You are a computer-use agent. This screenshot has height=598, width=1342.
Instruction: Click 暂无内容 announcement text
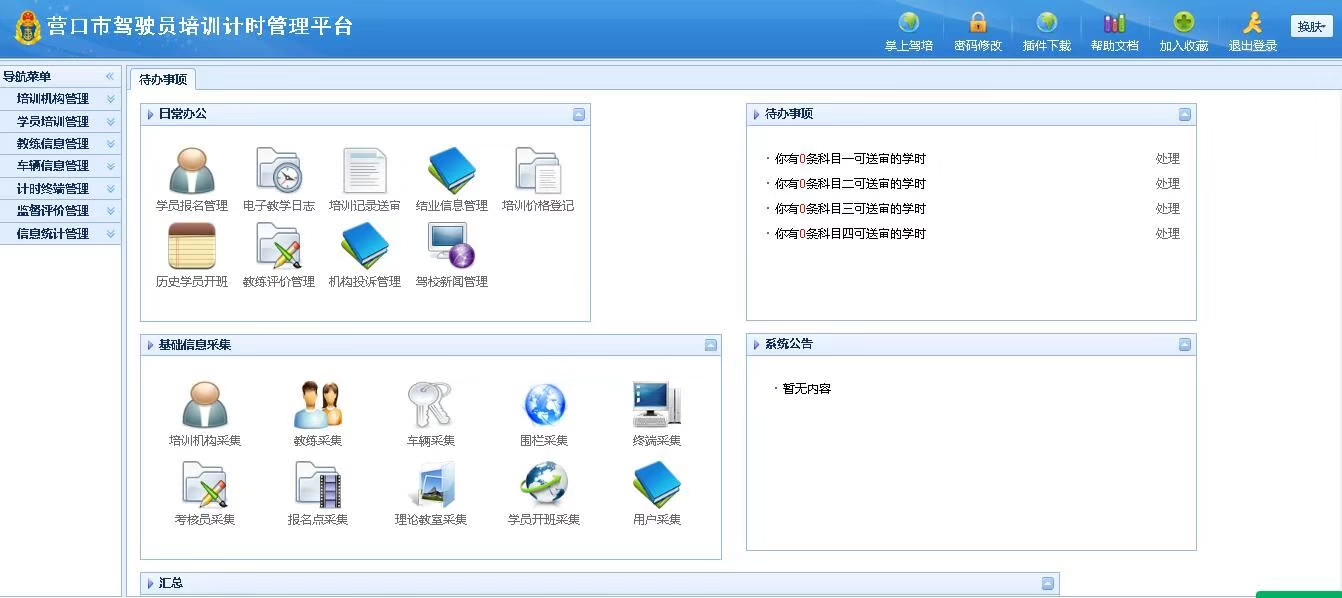point(807,389)
